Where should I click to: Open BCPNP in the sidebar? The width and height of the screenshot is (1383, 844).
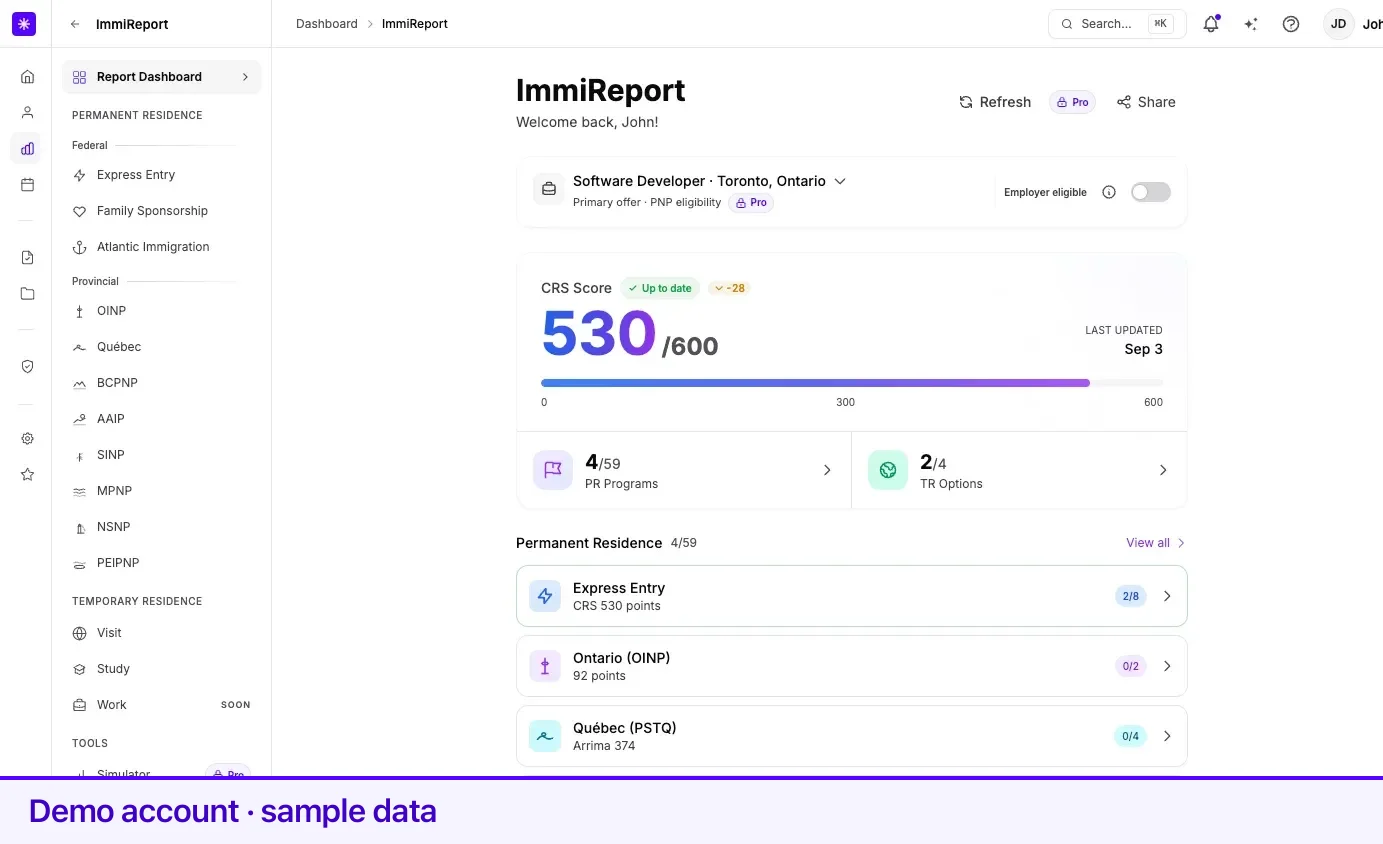point(161,383)
